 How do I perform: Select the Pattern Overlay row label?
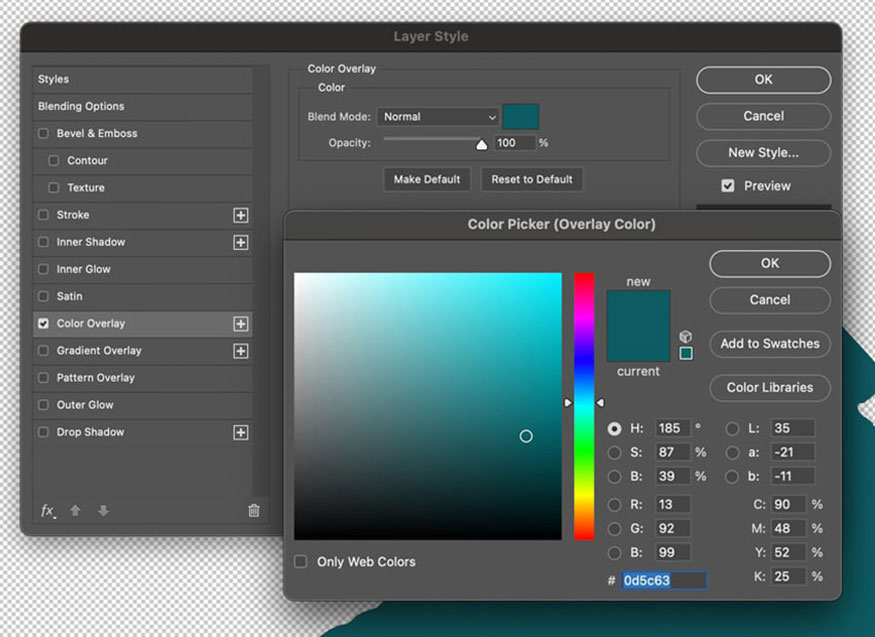[96, 378]
